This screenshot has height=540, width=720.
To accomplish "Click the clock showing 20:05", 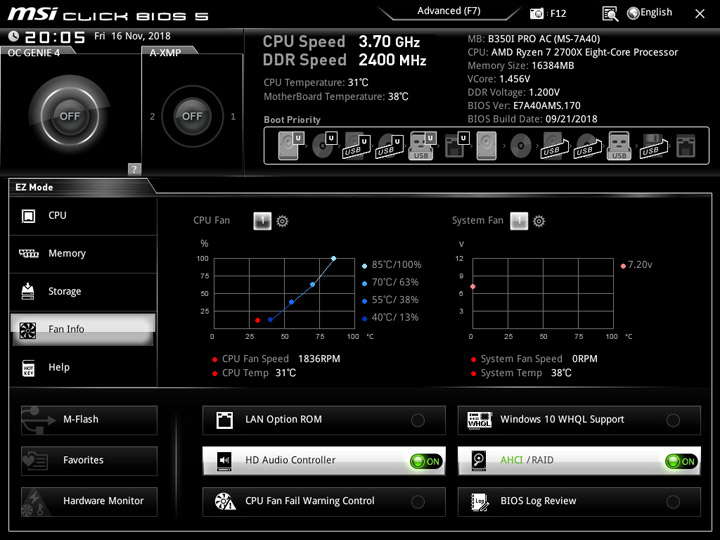I will (55, 37).
